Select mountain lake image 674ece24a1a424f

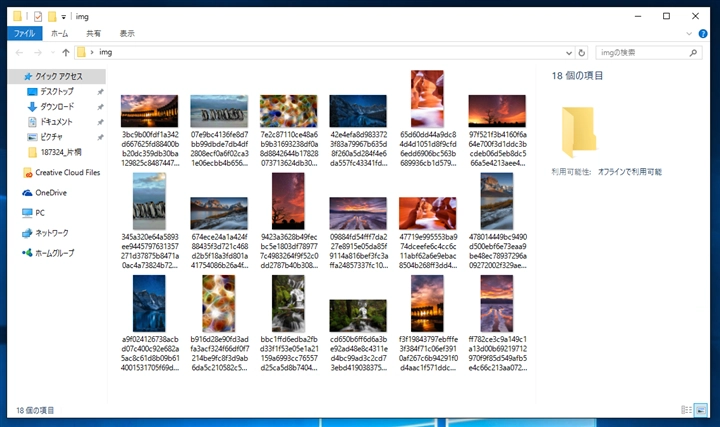(x=219, y=214)
